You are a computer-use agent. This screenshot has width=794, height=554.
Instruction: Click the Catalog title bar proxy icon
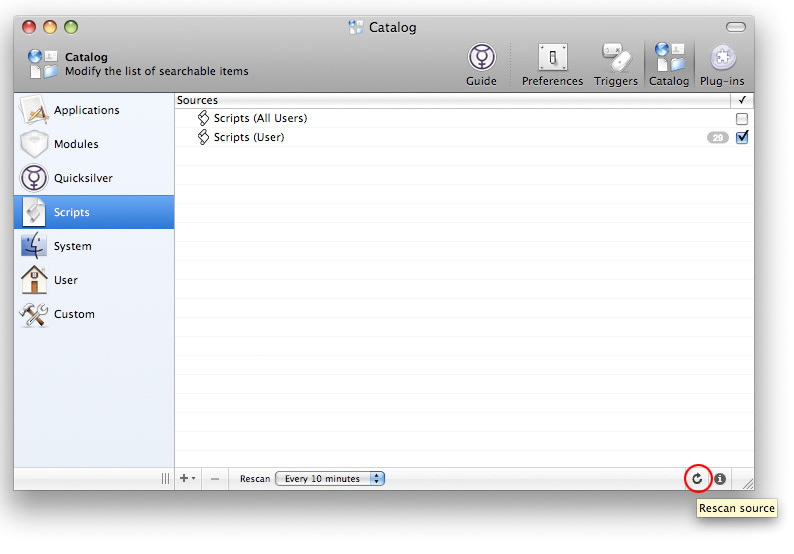pos(356,27)
